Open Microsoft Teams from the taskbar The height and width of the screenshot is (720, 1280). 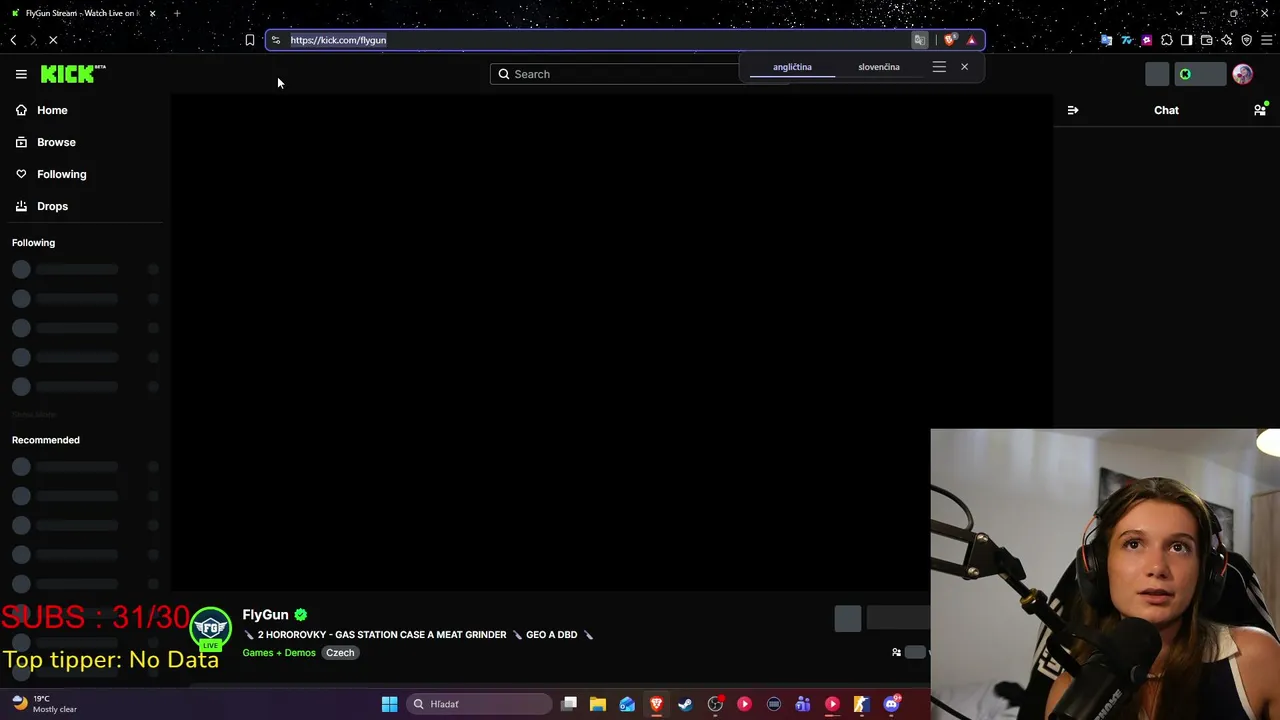[x=803, y=704]
